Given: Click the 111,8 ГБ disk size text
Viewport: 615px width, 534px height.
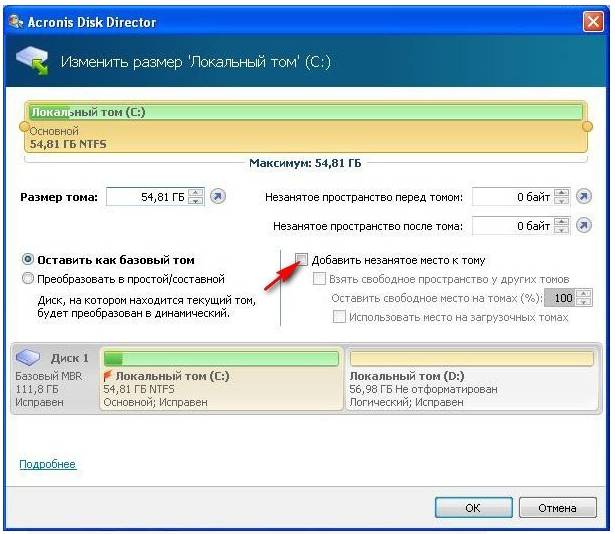Looking at the screenshot, I should pos(37,389).
